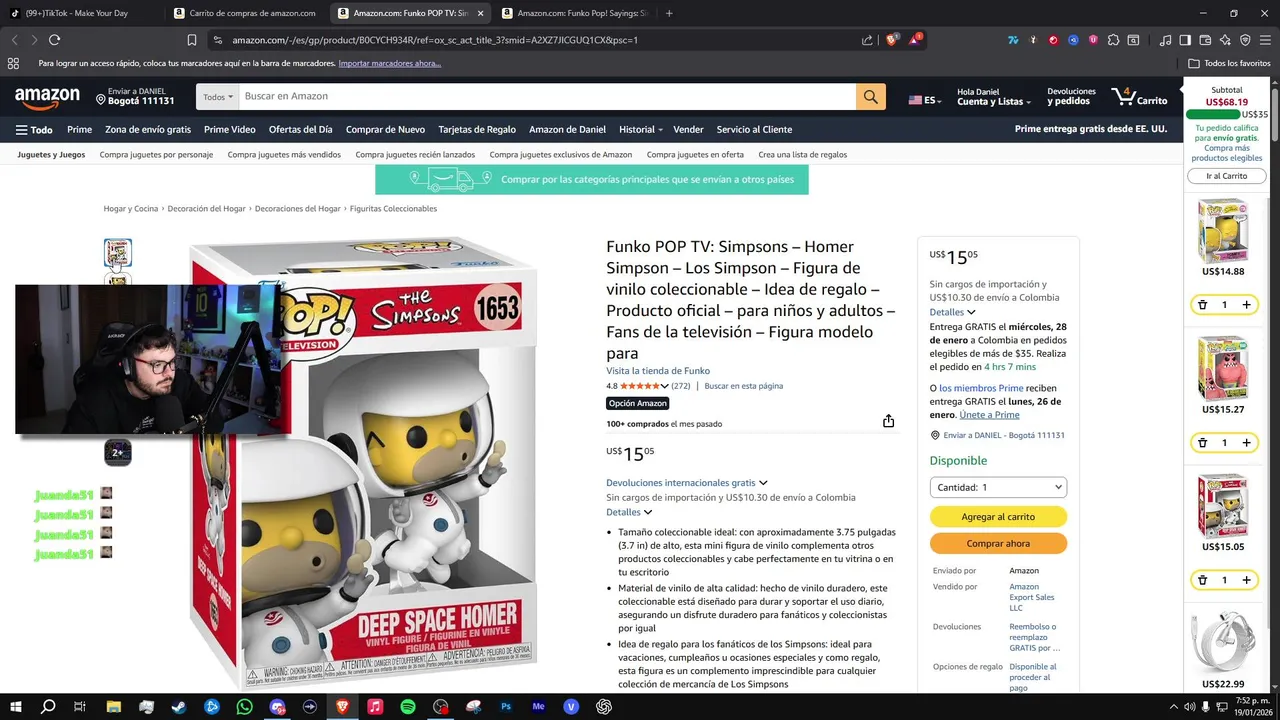Viewport: 1280px width, 720px height.
Task: Visit Visita la tienda de Funko link
Action: tap(658, 371)
